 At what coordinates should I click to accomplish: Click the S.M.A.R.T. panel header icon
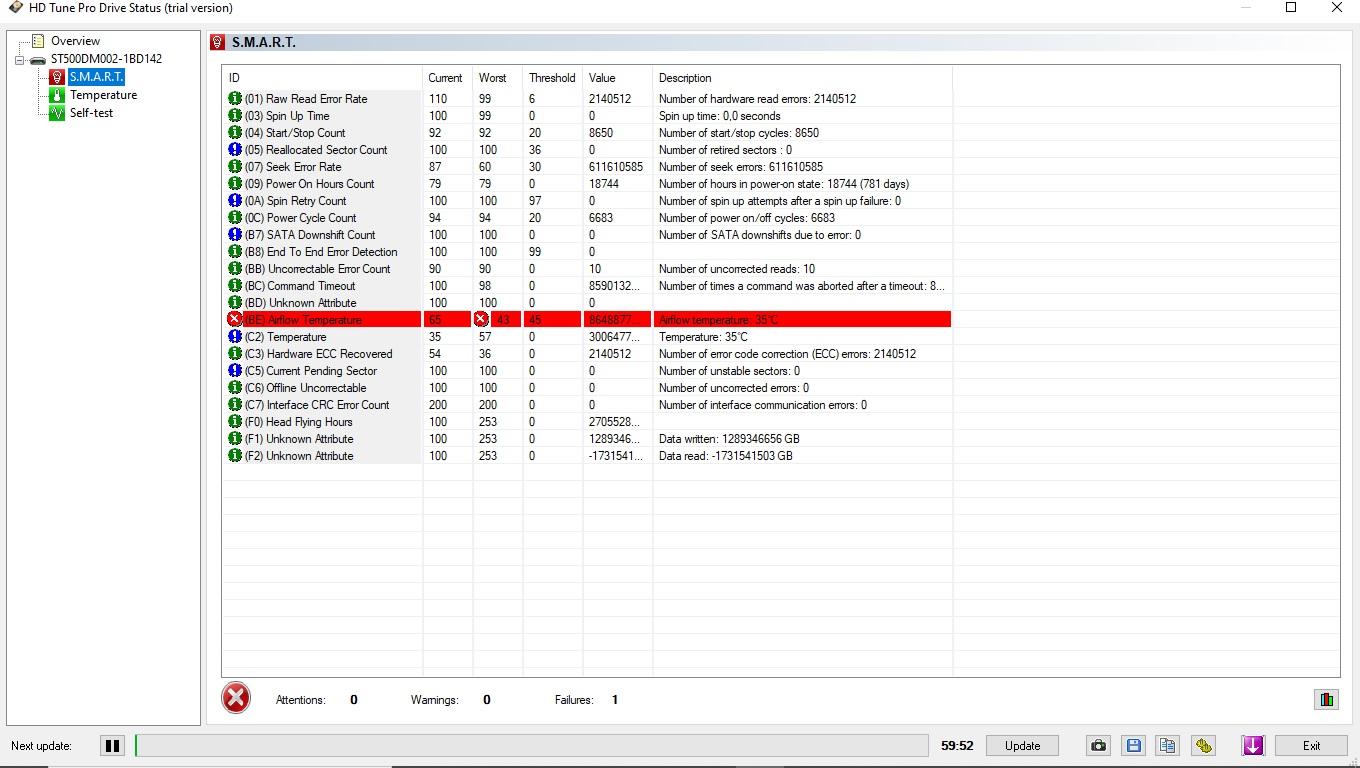point(218,42)
